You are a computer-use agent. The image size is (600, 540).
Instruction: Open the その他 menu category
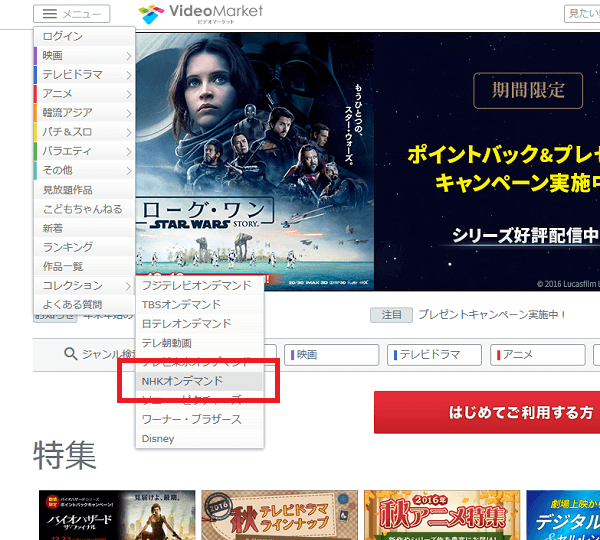tap(85, 170)
